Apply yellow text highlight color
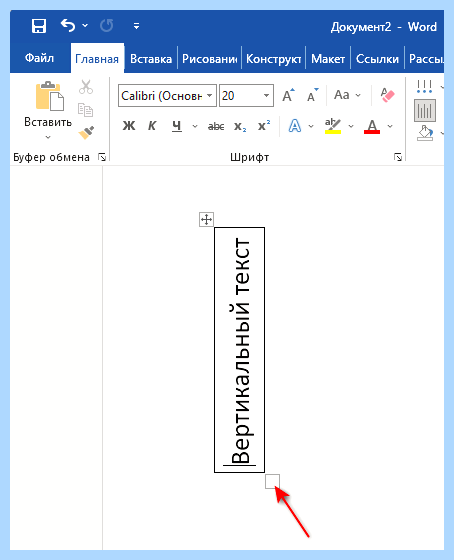This screenshot has width=454, height=560. pos(333,126)
